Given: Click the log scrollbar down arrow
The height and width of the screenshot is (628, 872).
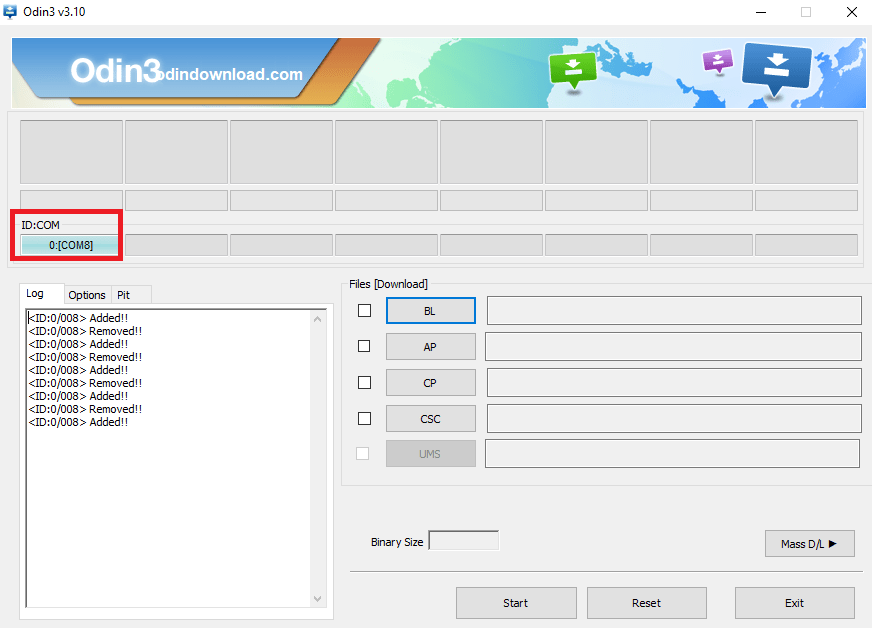Looking at the screenshot, I should (x=318, y=599).
